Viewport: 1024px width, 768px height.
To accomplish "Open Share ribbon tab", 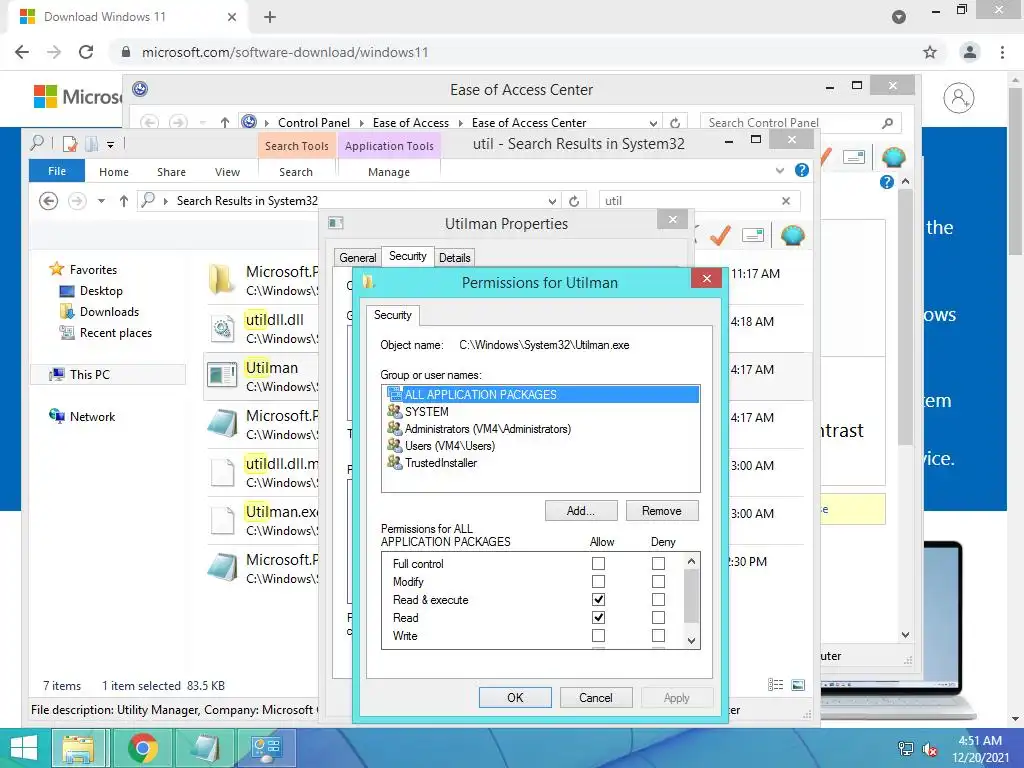I will tap(171, 172).
